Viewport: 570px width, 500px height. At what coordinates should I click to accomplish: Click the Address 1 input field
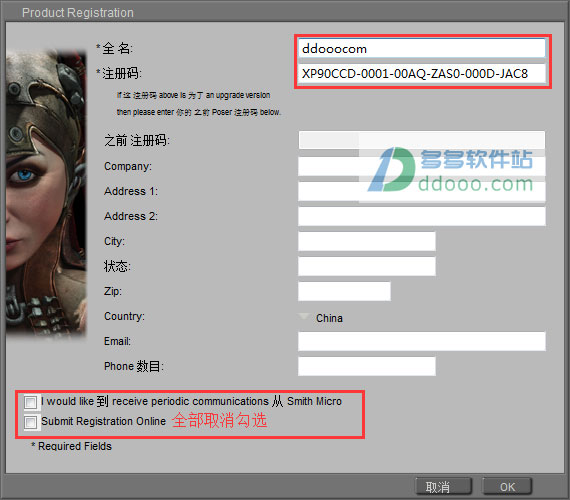coord(422,191)
